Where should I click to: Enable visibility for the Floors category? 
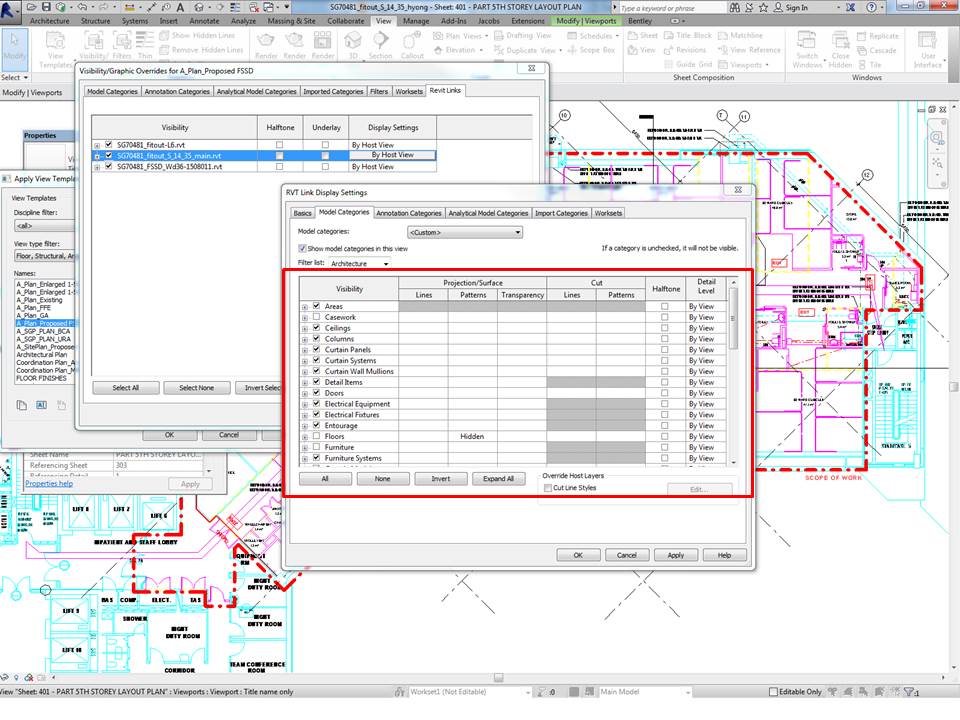tap(315, 436)
